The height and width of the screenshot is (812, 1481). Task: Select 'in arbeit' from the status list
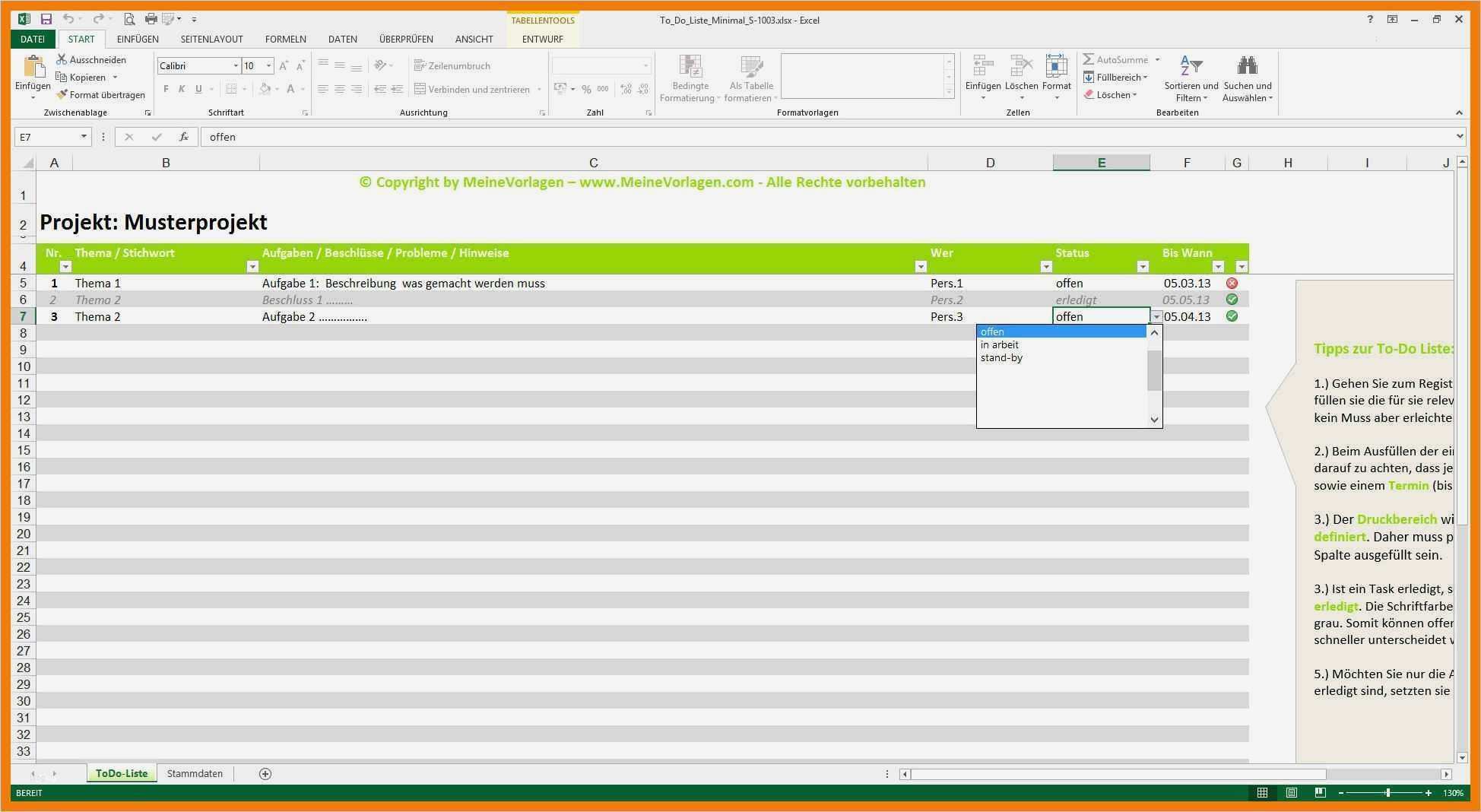tap(1001, 344)
